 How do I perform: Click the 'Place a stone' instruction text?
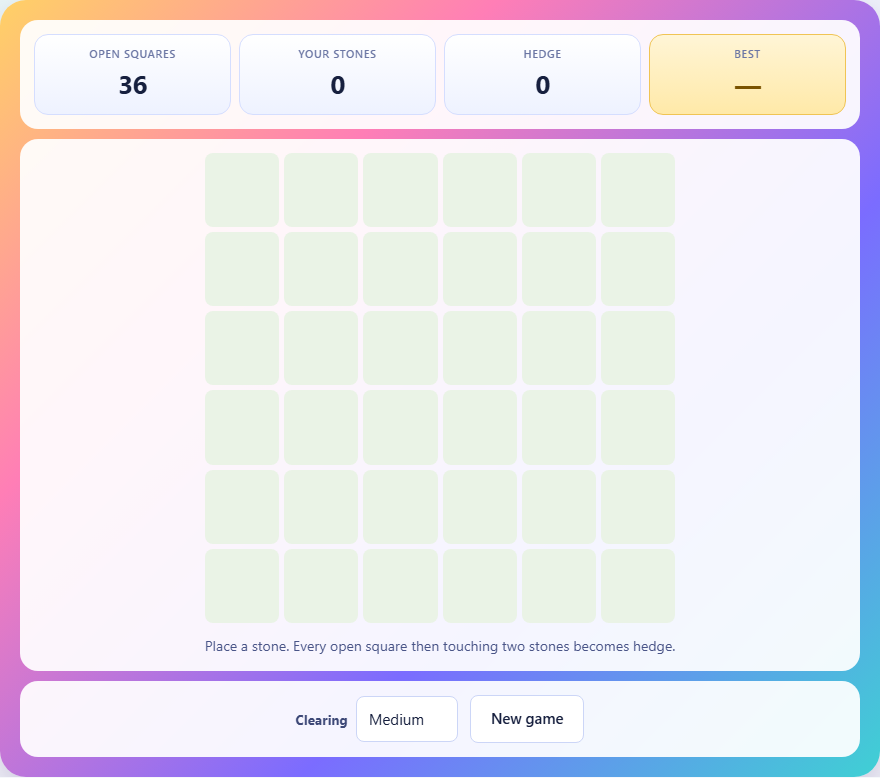(440, 647)
